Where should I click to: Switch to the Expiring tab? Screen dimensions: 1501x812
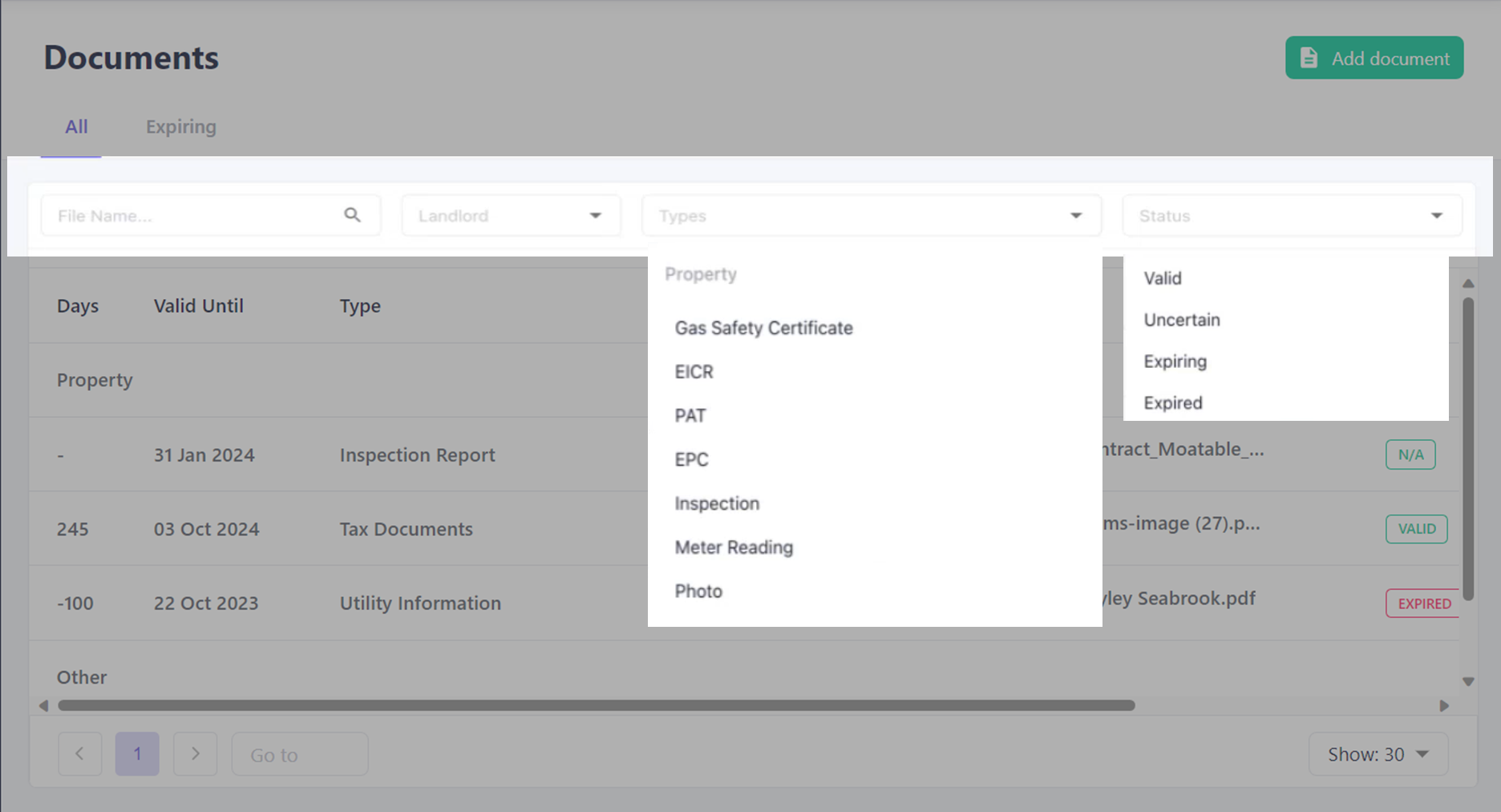(180, 126)
